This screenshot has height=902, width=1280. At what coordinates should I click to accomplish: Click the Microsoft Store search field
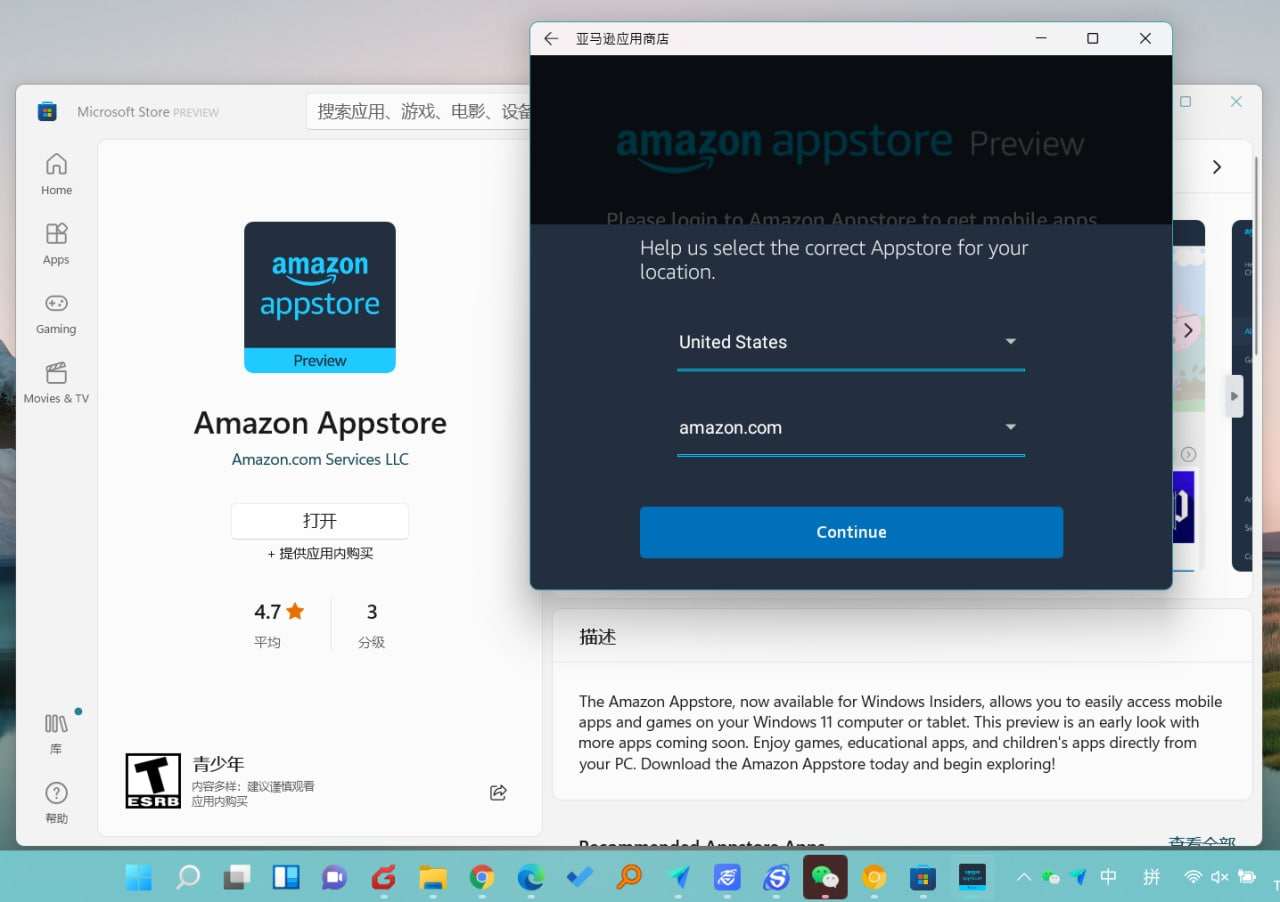coord(420,112)
